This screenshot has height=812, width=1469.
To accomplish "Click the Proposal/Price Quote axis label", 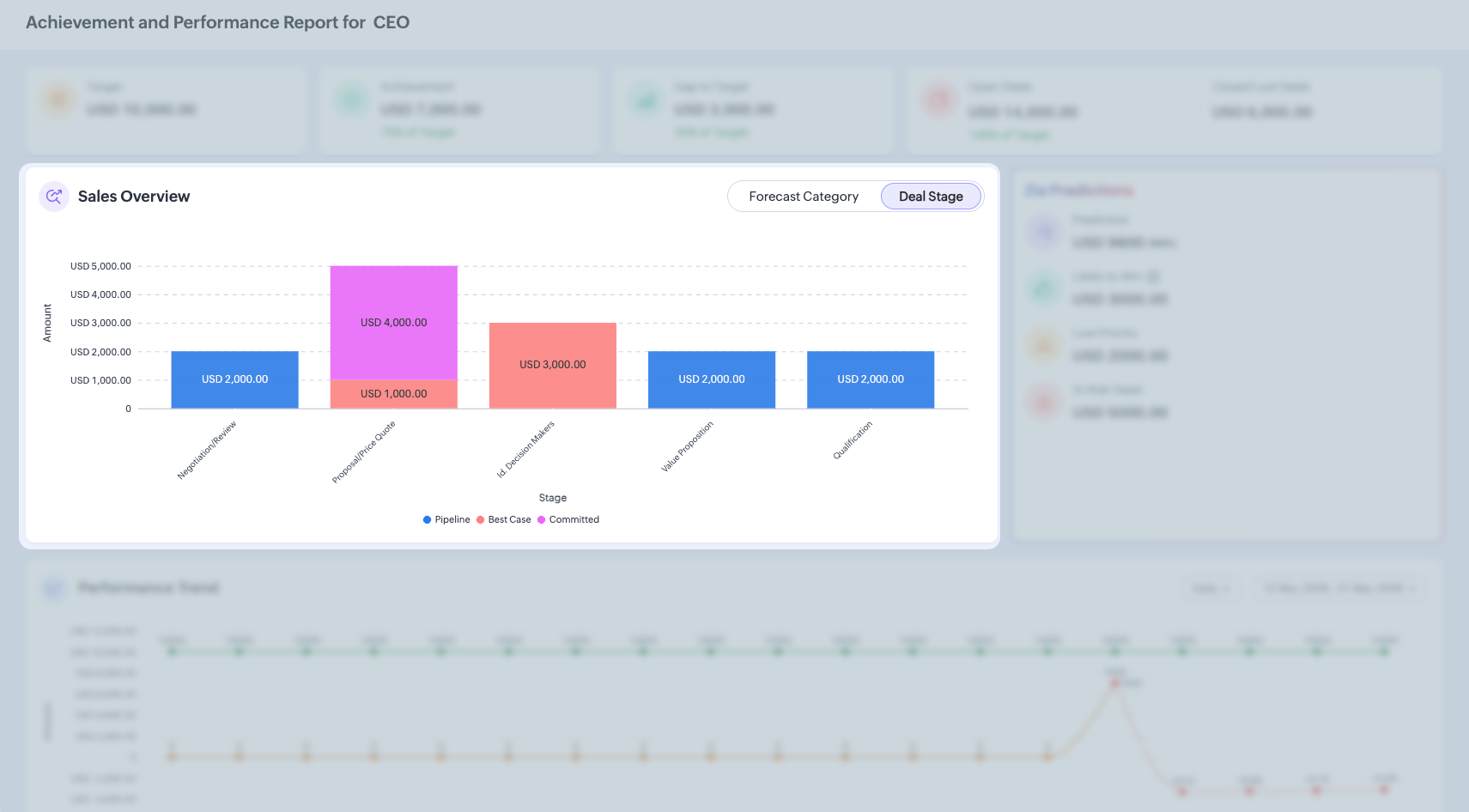I will pos(364,451).
